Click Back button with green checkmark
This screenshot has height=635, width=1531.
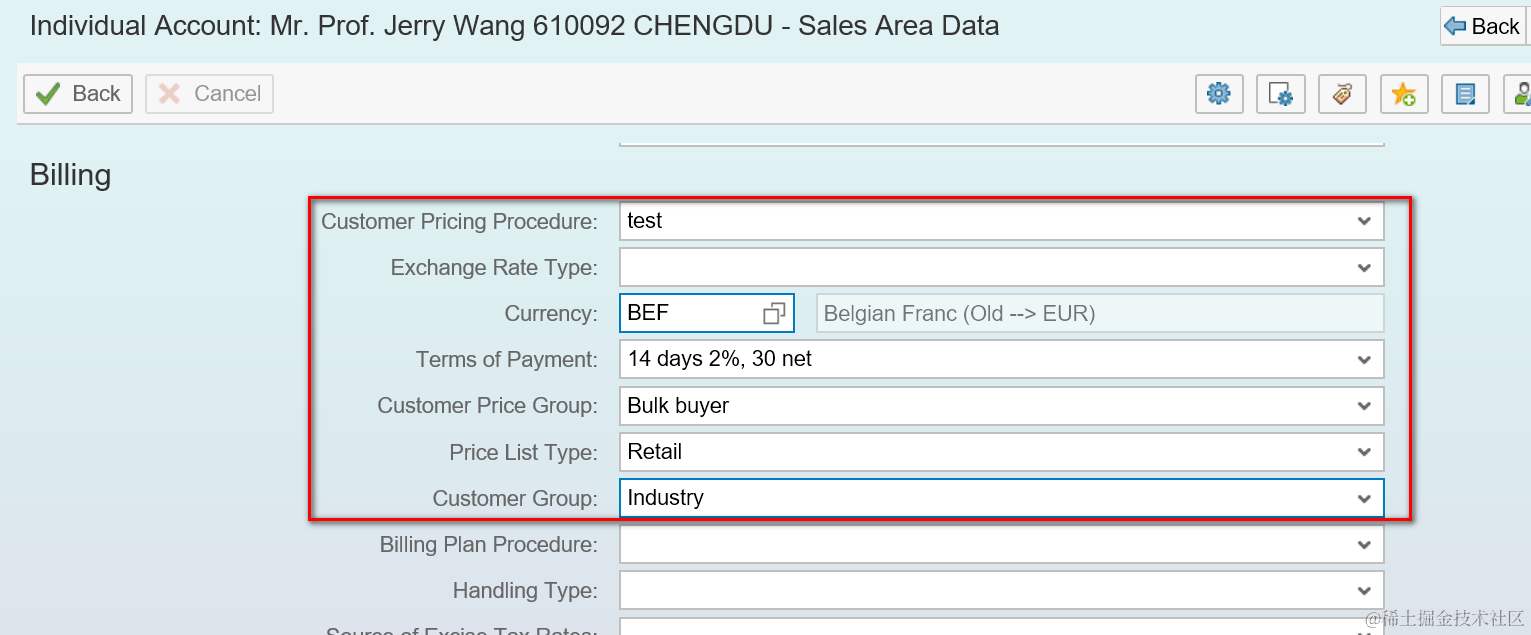tap(78, 94)
